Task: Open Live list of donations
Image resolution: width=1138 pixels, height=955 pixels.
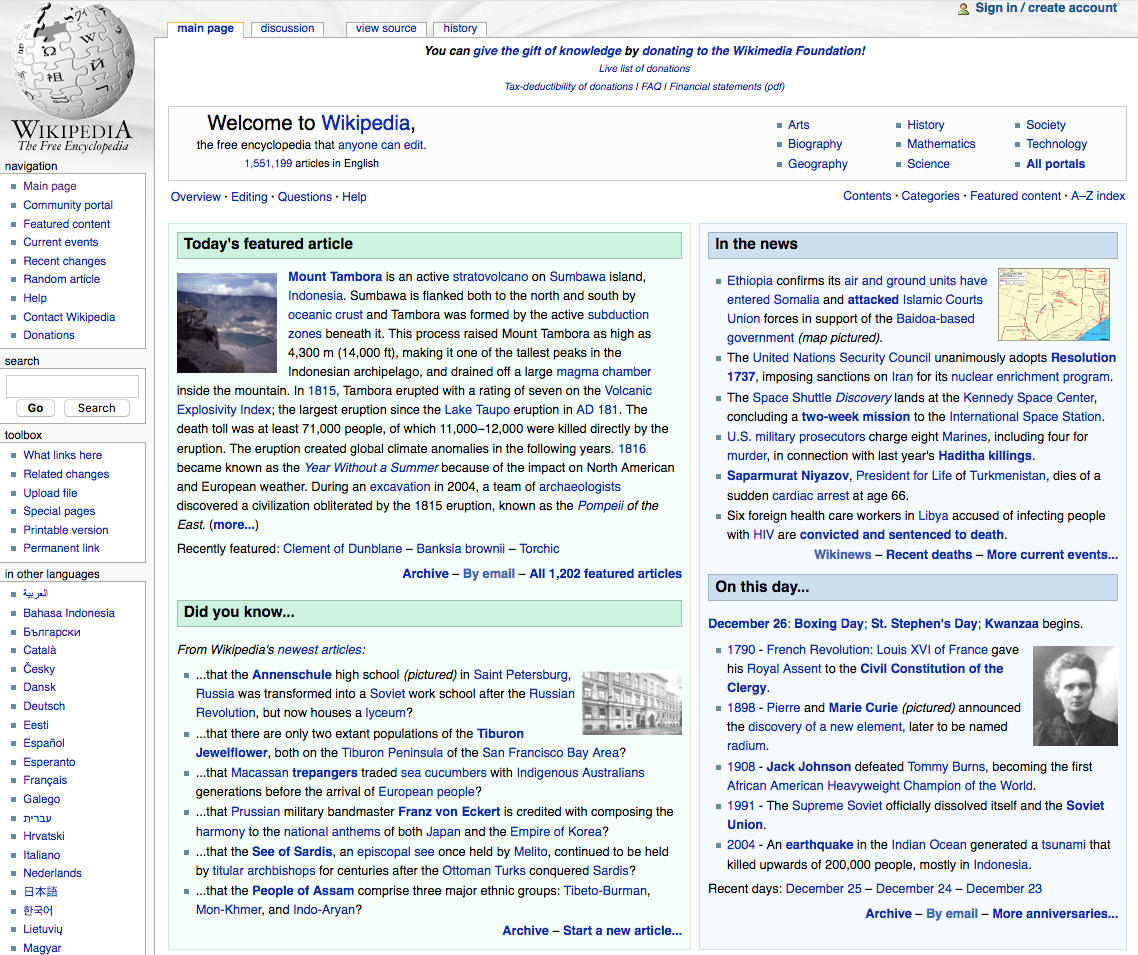Action: [644, 68]
